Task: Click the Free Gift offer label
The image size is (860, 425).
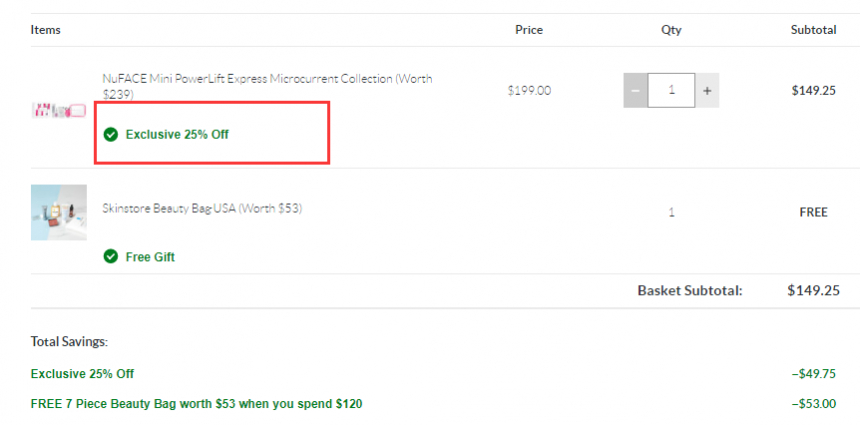Action: point(150,257)
